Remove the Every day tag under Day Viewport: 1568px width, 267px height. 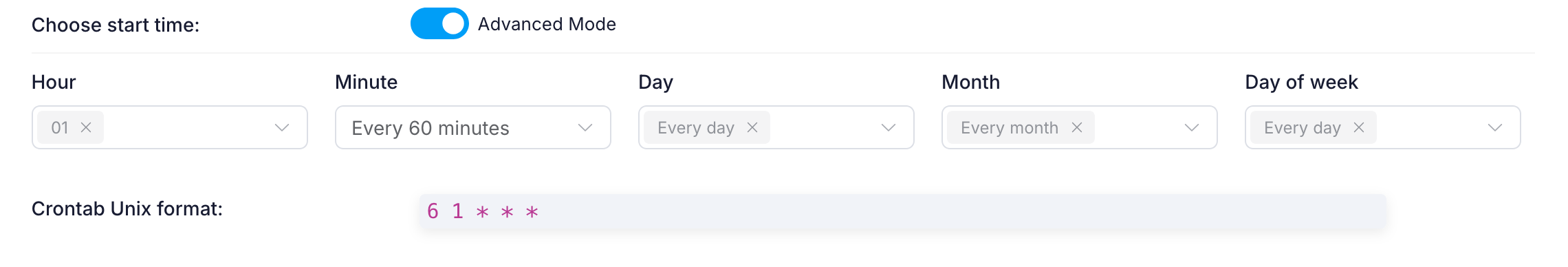pos(752,127)
